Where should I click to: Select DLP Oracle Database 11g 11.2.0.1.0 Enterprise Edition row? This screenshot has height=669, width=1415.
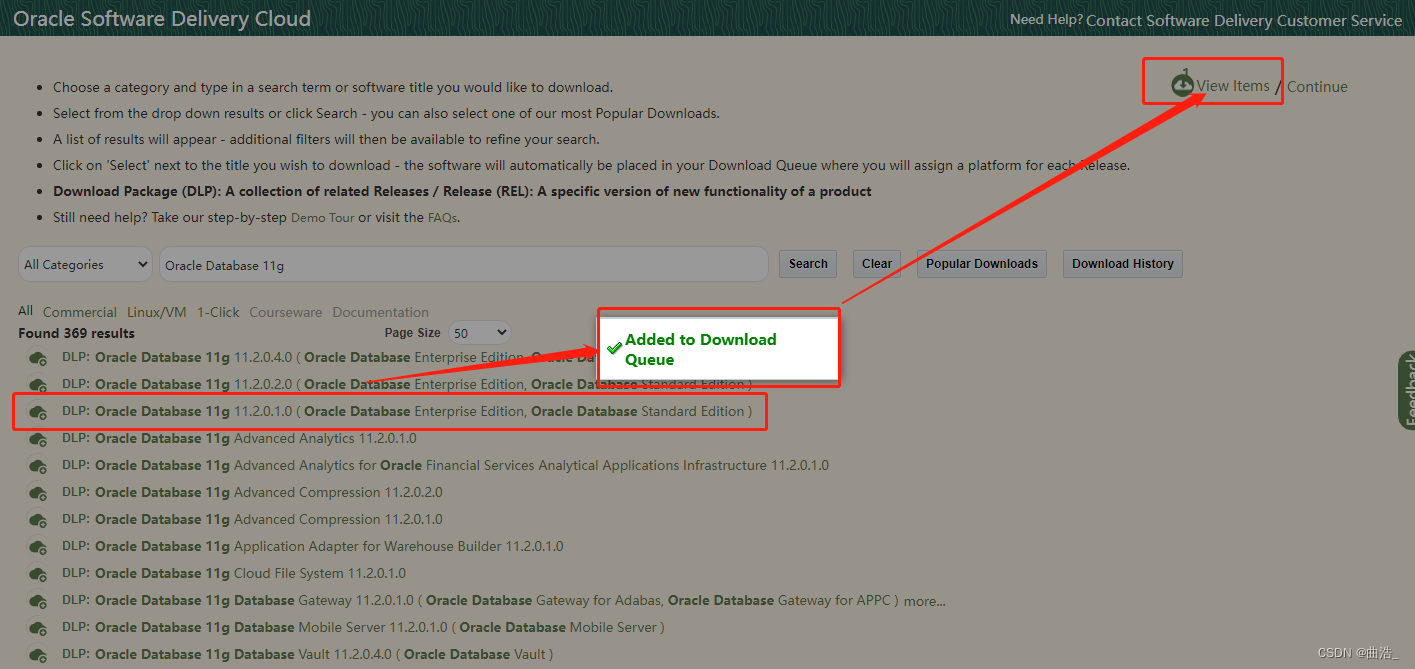(x=407, y=411)
